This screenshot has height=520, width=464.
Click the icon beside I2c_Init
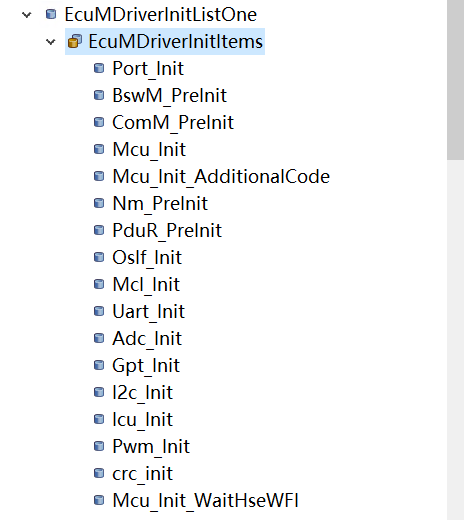pyautogui.click(x=99, y=392)
